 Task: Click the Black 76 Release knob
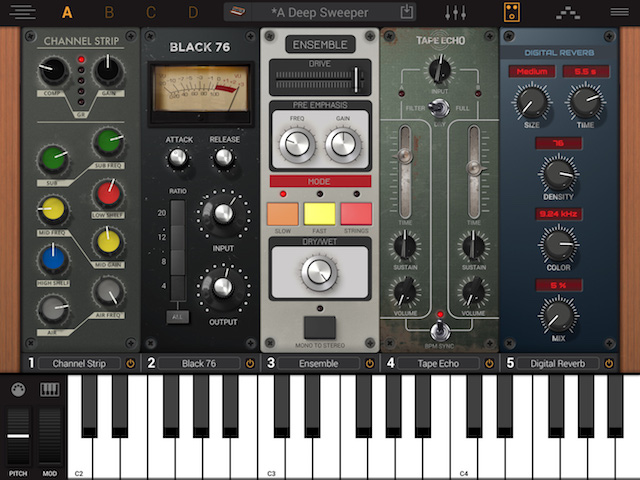click(224, 158)
